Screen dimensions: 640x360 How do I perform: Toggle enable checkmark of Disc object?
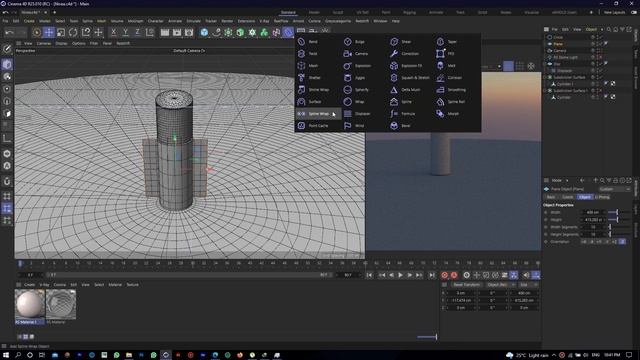601,64
